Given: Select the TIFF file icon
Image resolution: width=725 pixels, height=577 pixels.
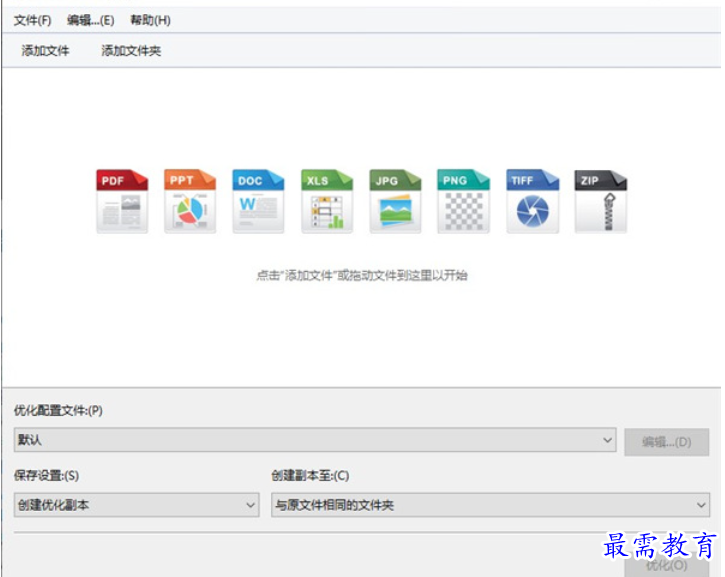Looking at the screenshot, I should point(532,201).
